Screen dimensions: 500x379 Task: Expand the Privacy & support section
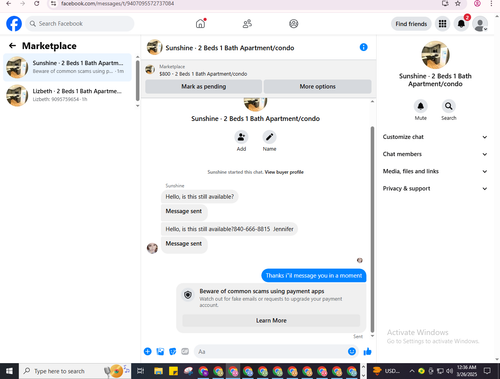point(435,189)
